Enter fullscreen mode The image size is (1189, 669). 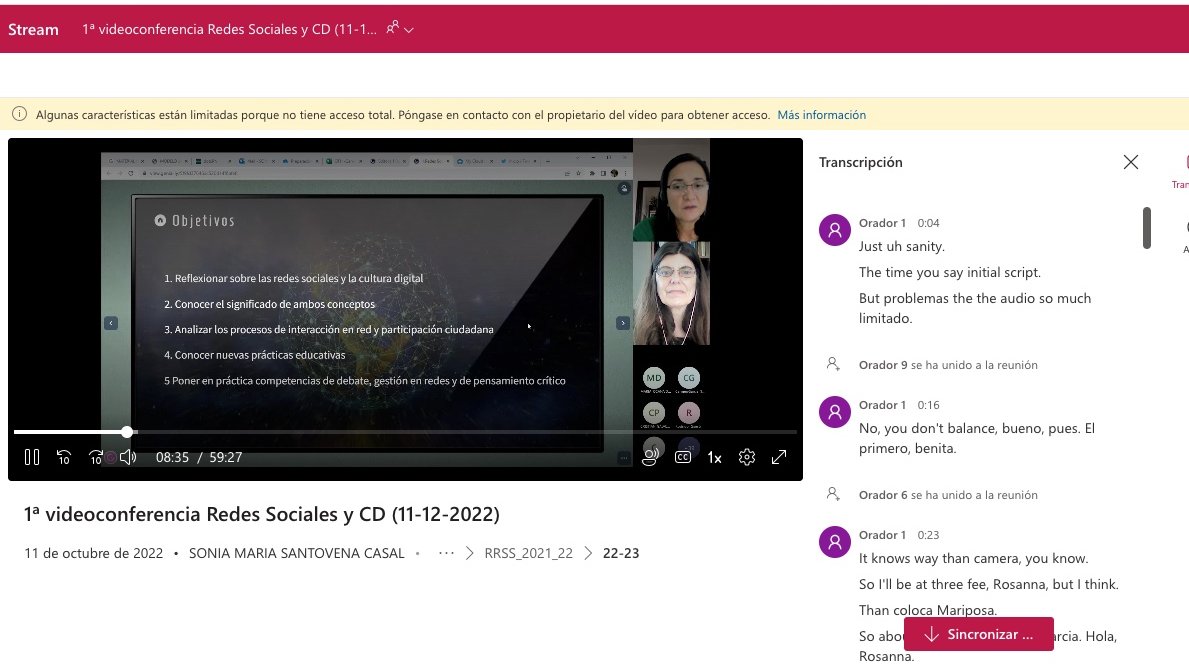point(779,457)
